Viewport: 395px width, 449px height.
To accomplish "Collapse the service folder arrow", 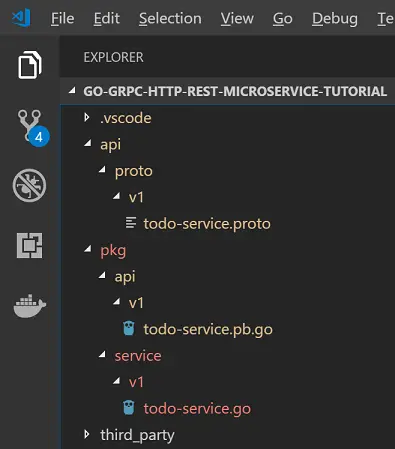I will pos(102,354).
